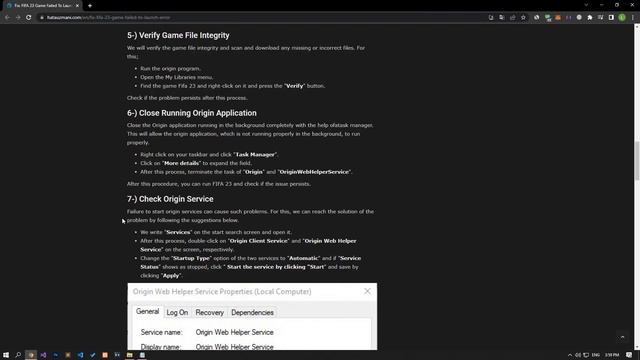Show hidden system tray icons chevron
The height and width of the screenshot is (360, 640).
pos(570,355)
